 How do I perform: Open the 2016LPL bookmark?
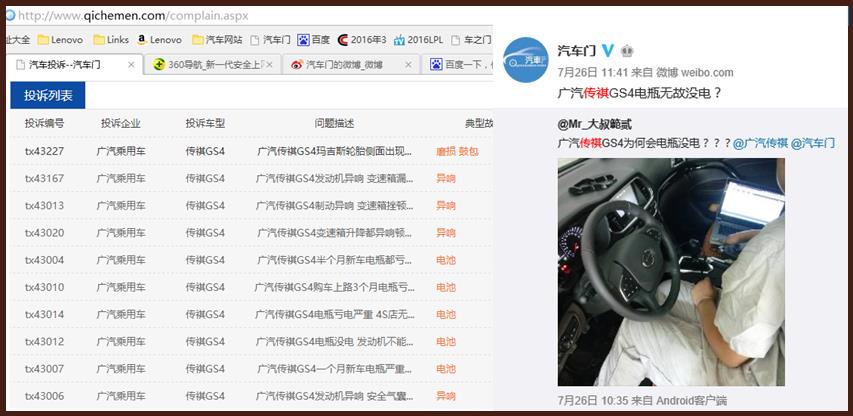pos(418,40)
